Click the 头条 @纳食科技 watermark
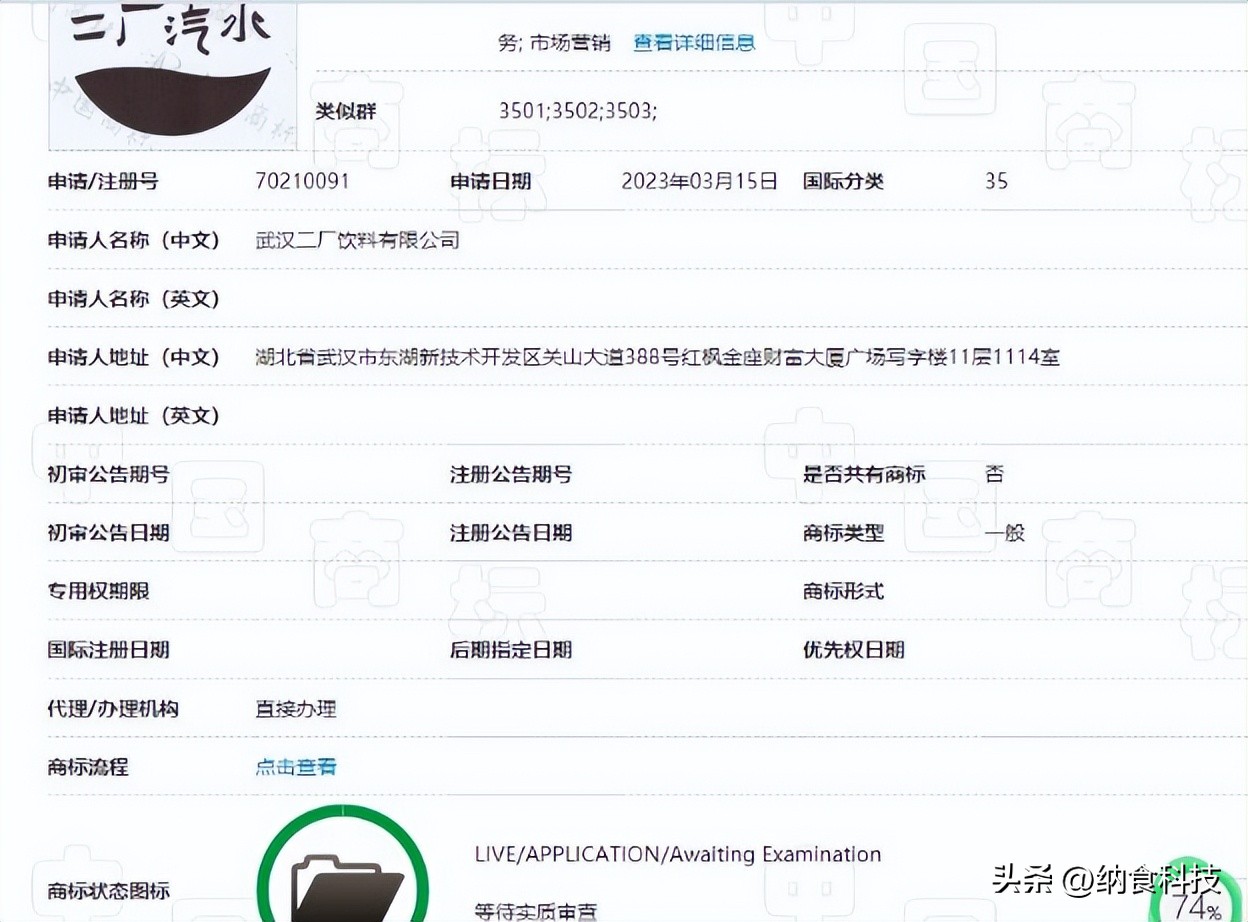1248x922 pixels. click(x=1106, y=880)
